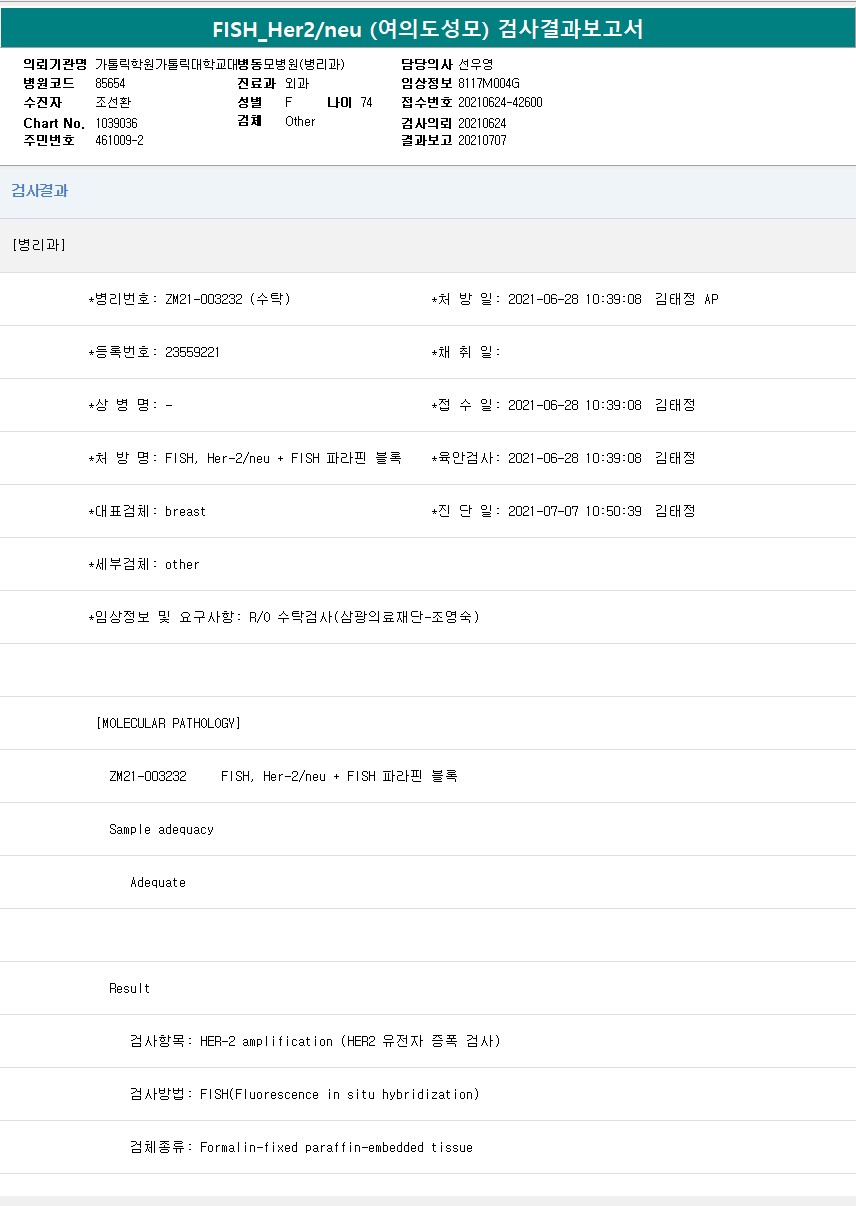This screenshot has width=856, height=1206.
Task: Click the Sample adequacy label
Action: coord(161,829)
